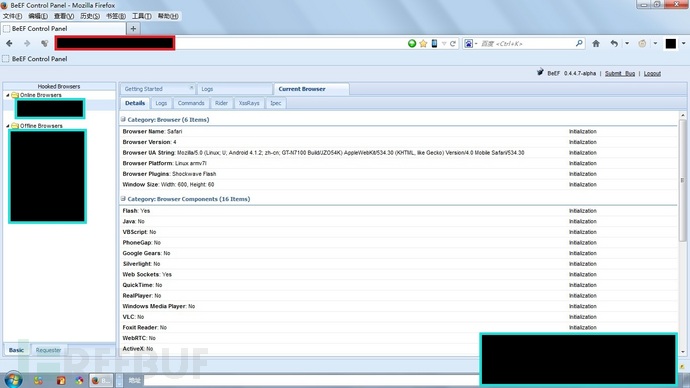Open the 工具(T) menu
This screenshot has width=690, height=388.
pyautogui.click(x=142, y=16)
